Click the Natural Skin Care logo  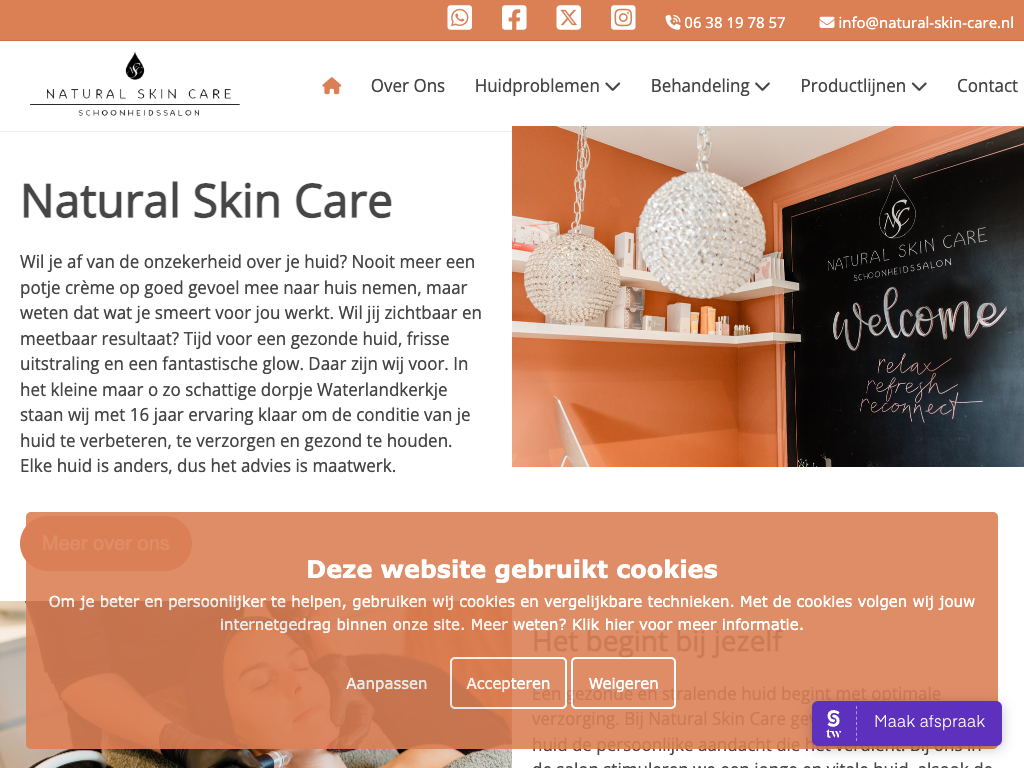point(135,85)
